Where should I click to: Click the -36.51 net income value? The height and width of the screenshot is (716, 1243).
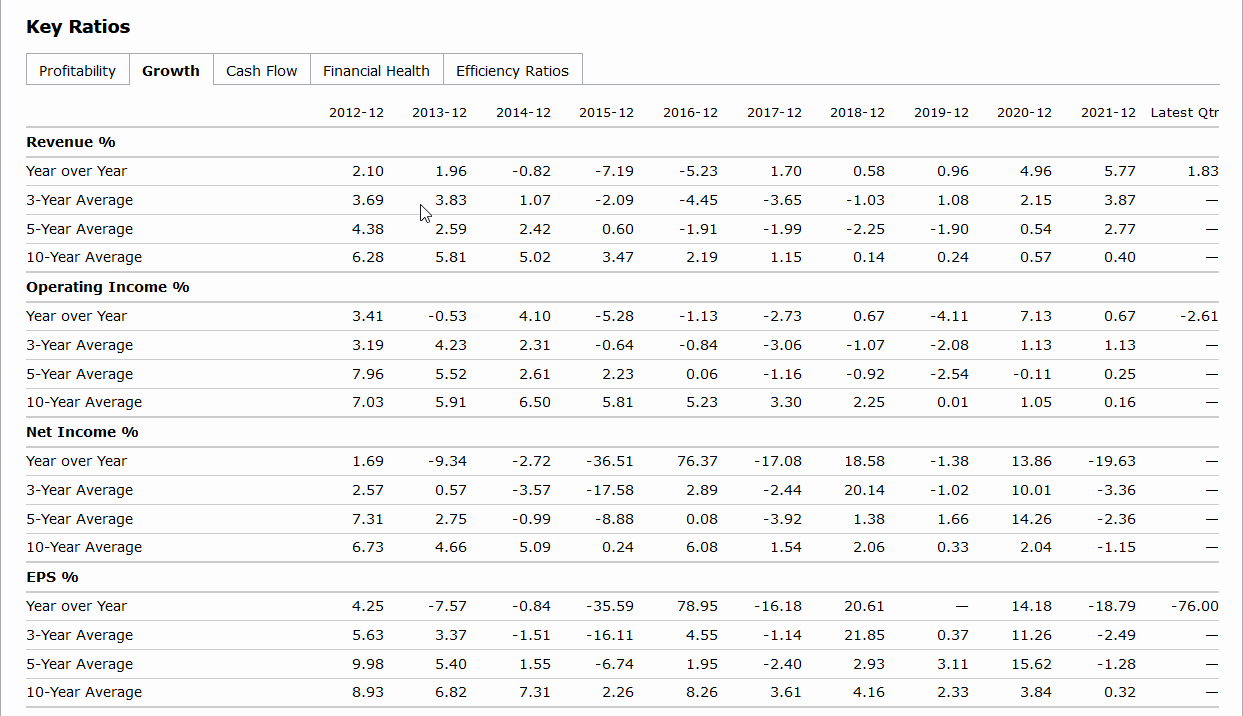[610, 461]
